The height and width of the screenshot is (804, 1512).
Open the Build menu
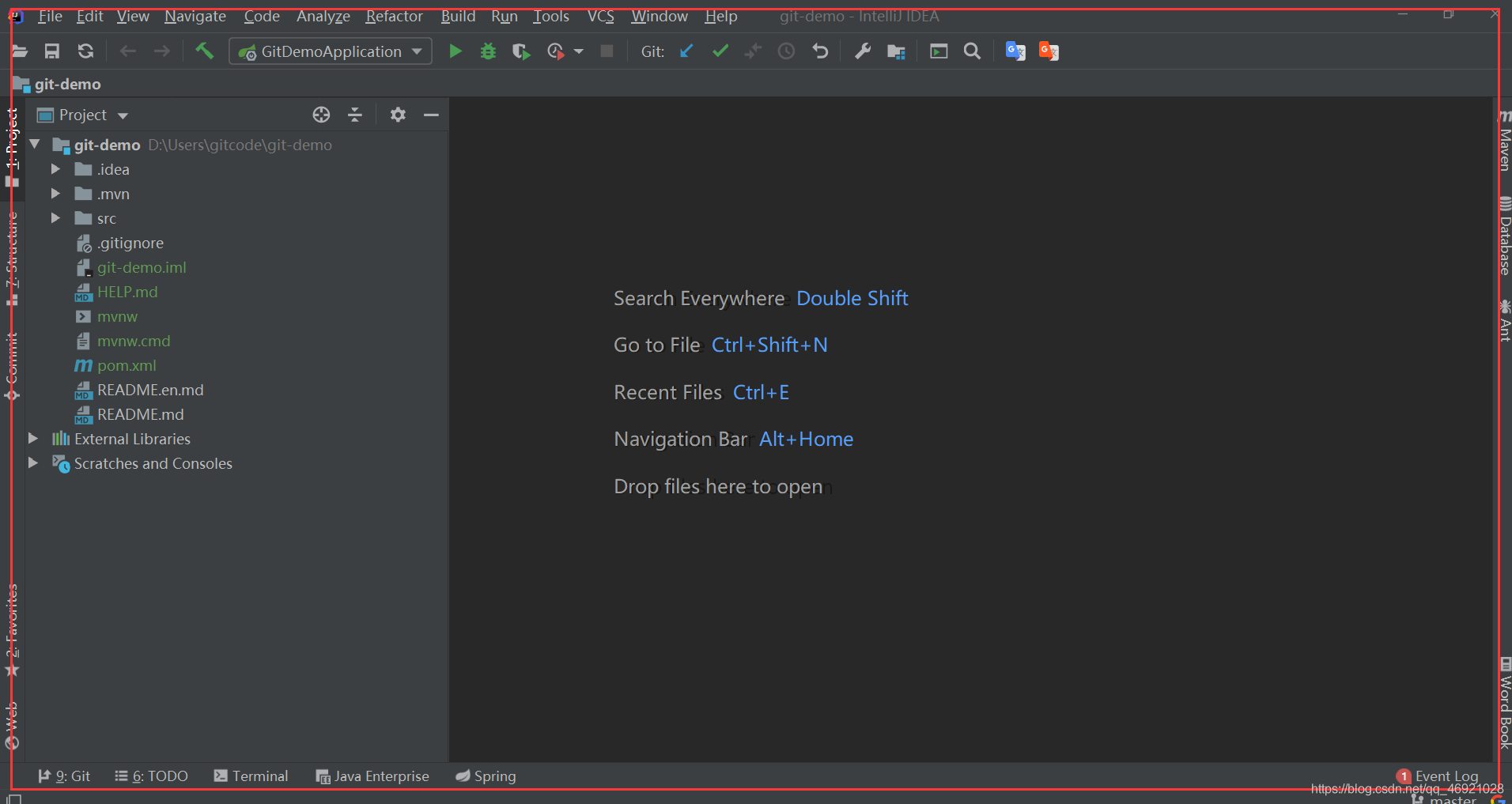[458, 16]
